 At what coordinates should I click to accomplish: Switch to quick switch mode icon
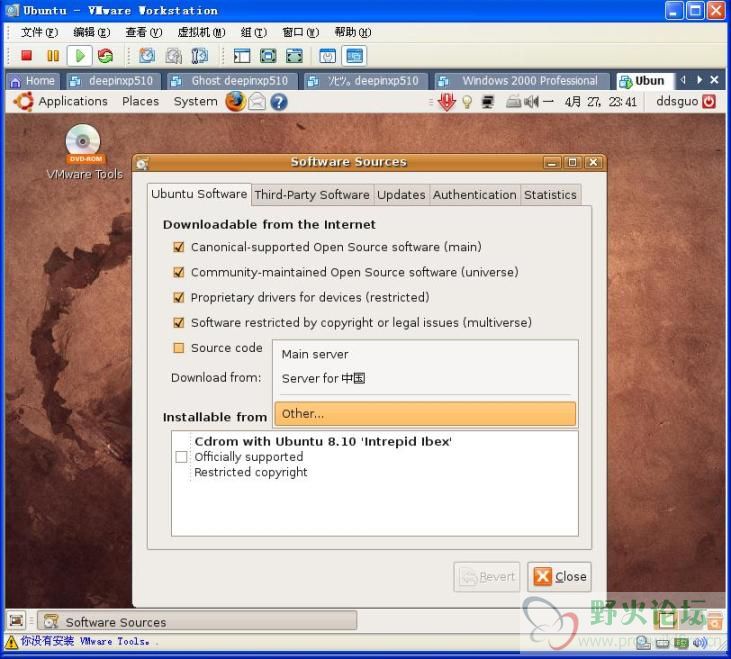[294, 56]
